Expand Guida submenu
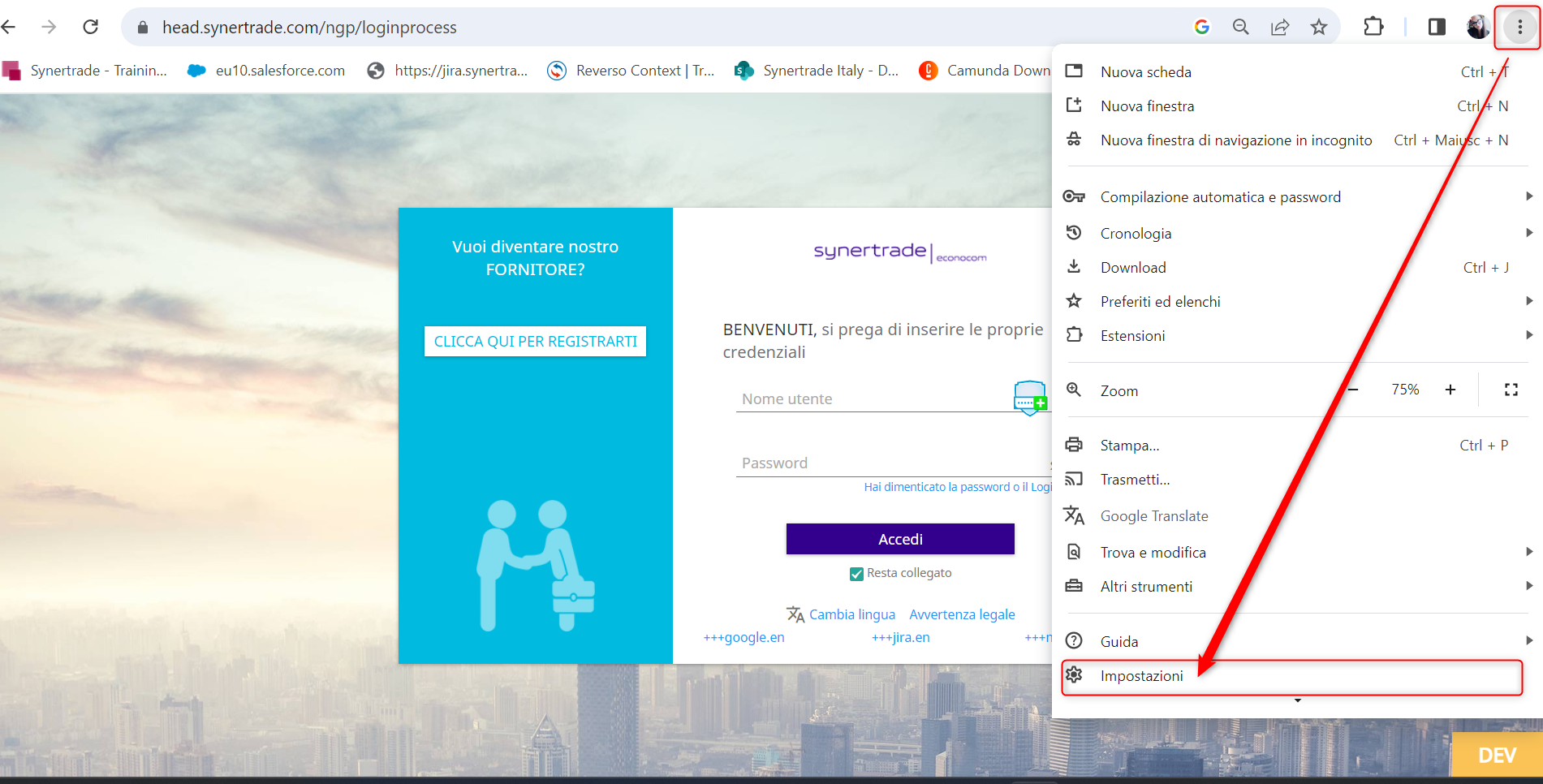Viewport: 1543px width, 784px height. click(x=1296, y=642)
